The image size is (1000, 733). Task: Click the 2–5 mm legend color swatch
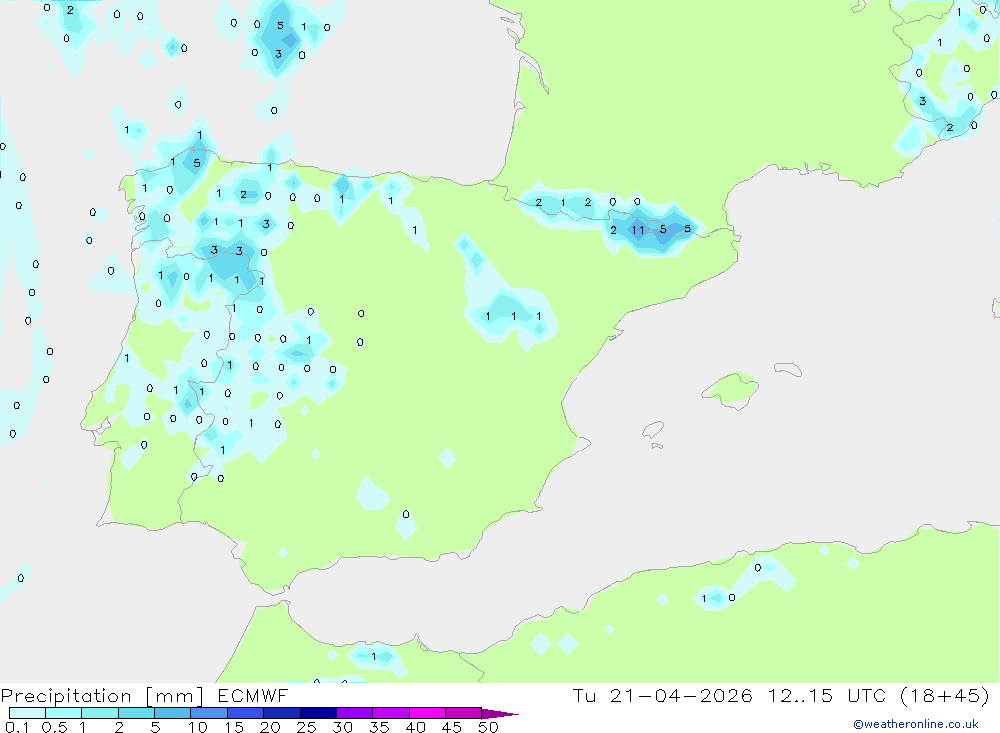click(x=136, y=713)
